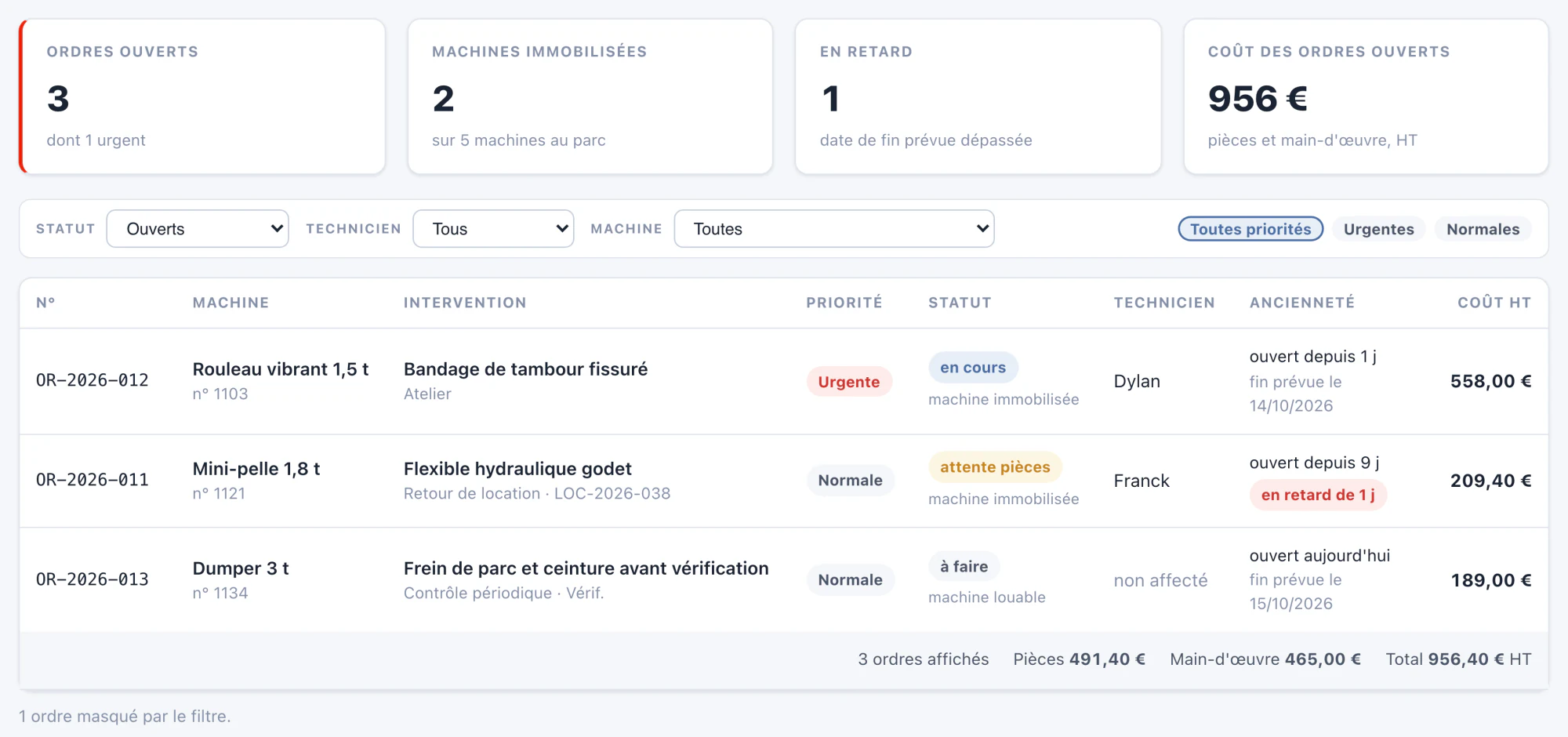This screenshot has width=1568, height=737.
Task: Click the en cours status badge
Action: point(973,368)
